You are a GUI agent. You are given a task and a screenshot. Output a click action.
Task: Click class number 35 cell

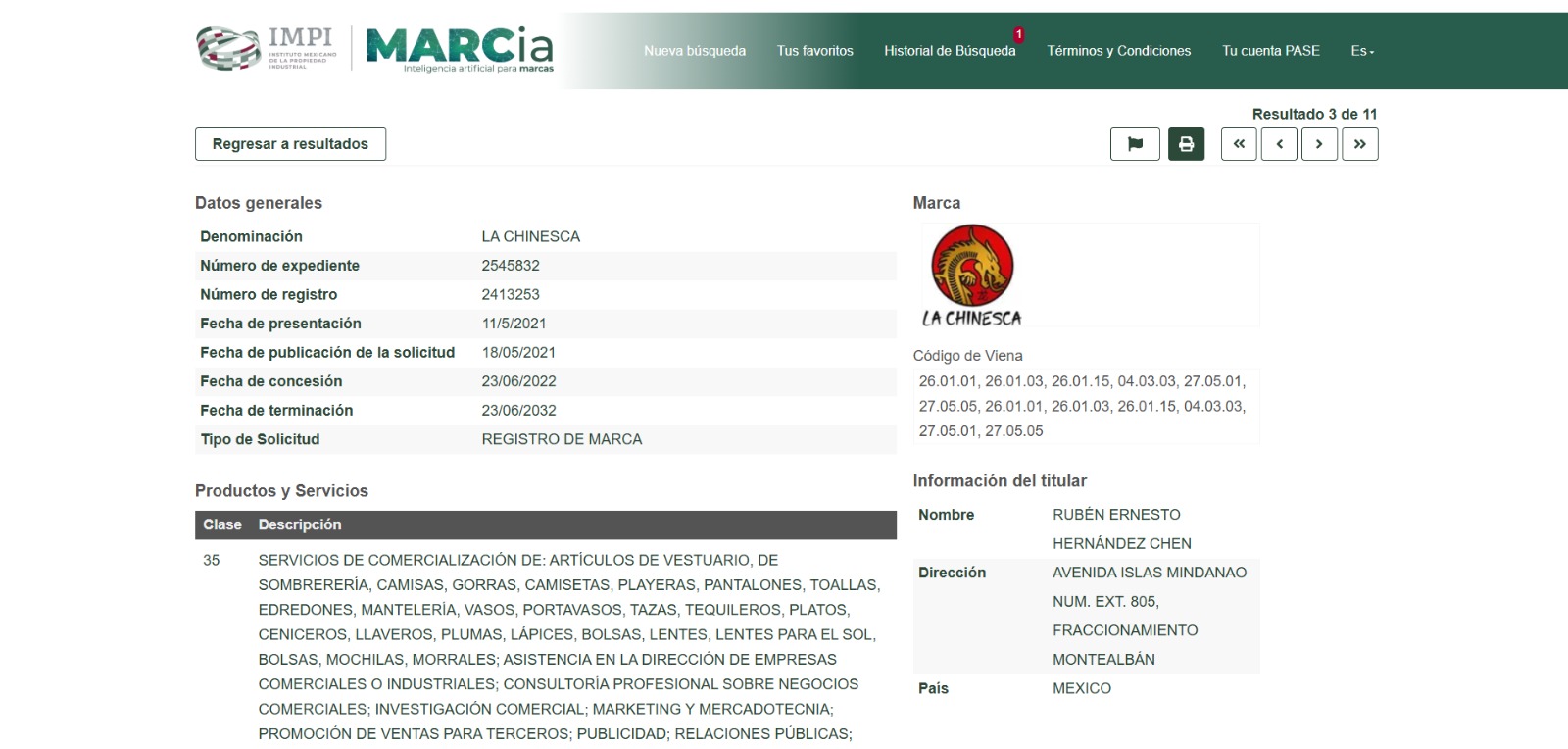212,561
